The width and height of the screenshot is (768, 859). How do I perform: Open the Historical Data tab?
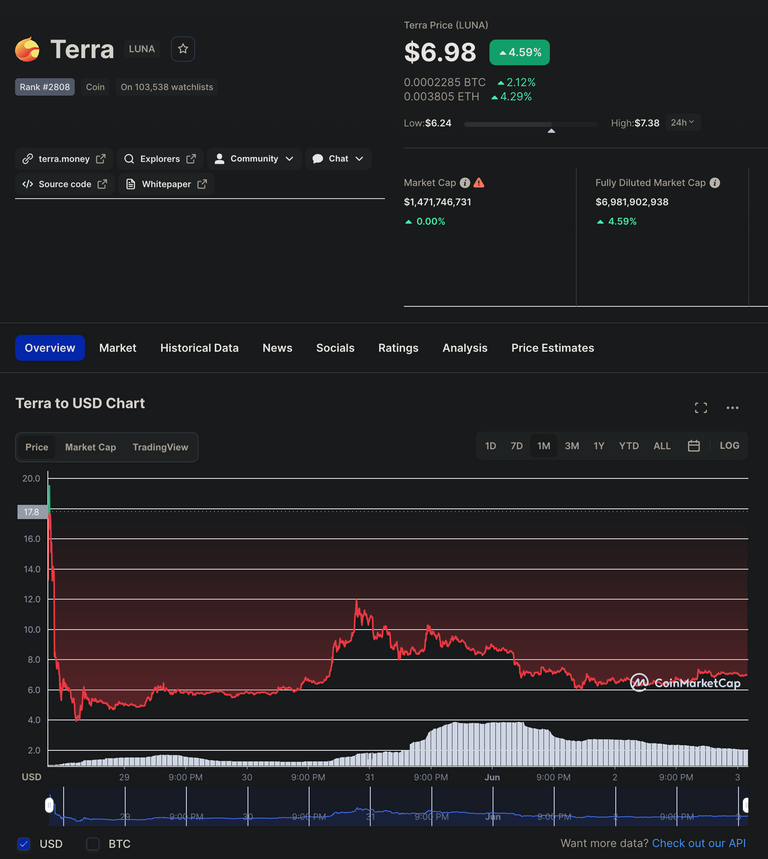click(199, 348)
